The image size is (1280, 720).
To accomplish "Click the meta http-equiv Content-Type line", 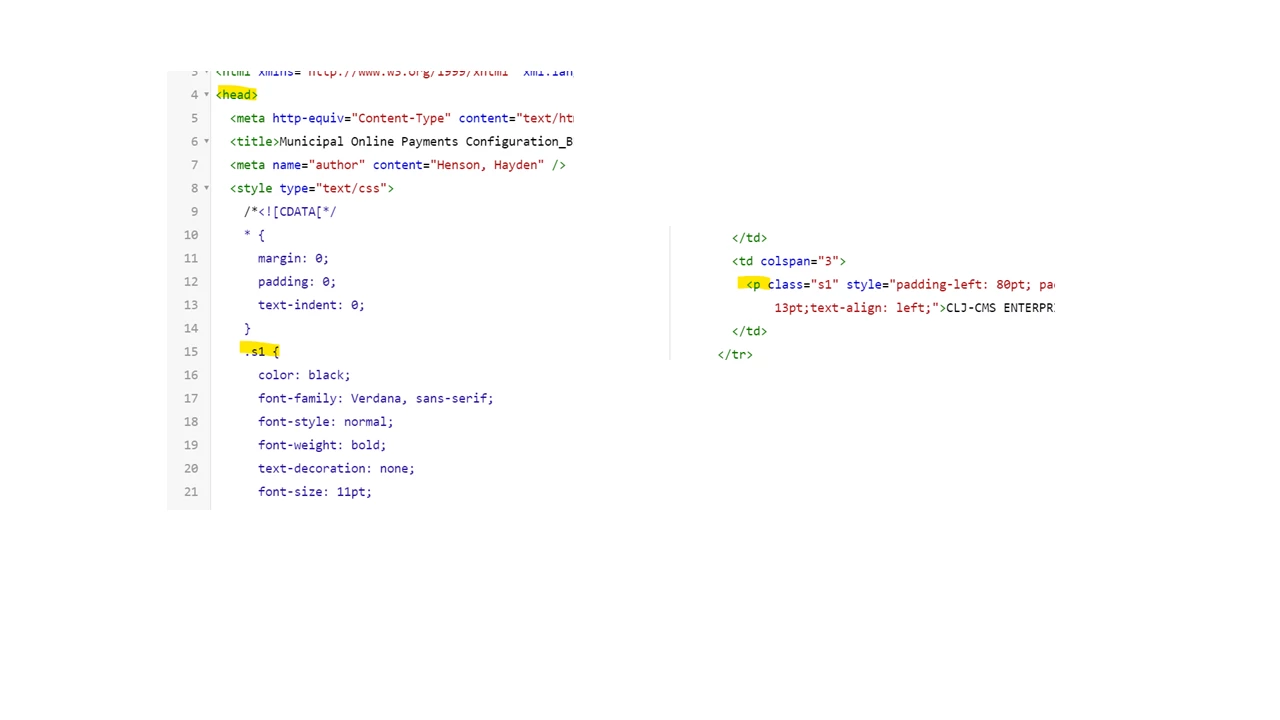I will pyautogui.click(x=401, y=118).
